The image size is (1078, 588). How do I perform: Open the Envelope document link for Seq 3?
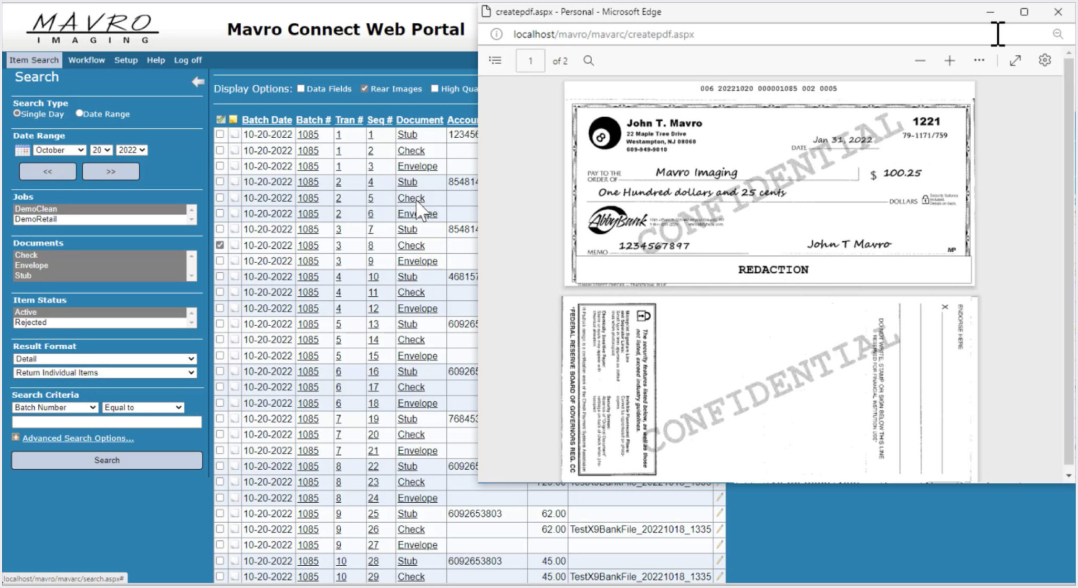417,166
